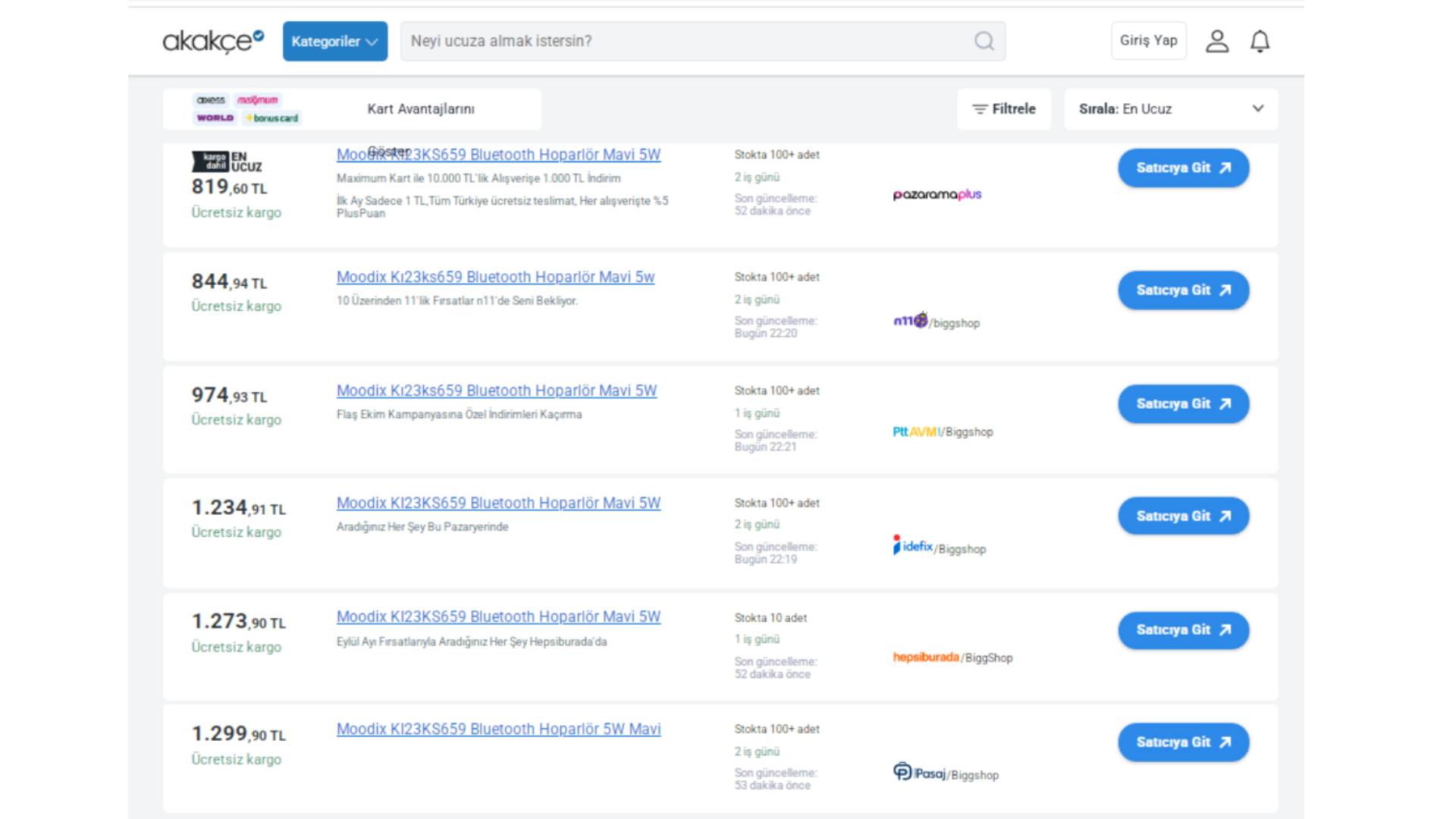Click the PttAVM Biggshop seller logo
This screenshot has height=819, width=1456.
(x=943, y=431)
